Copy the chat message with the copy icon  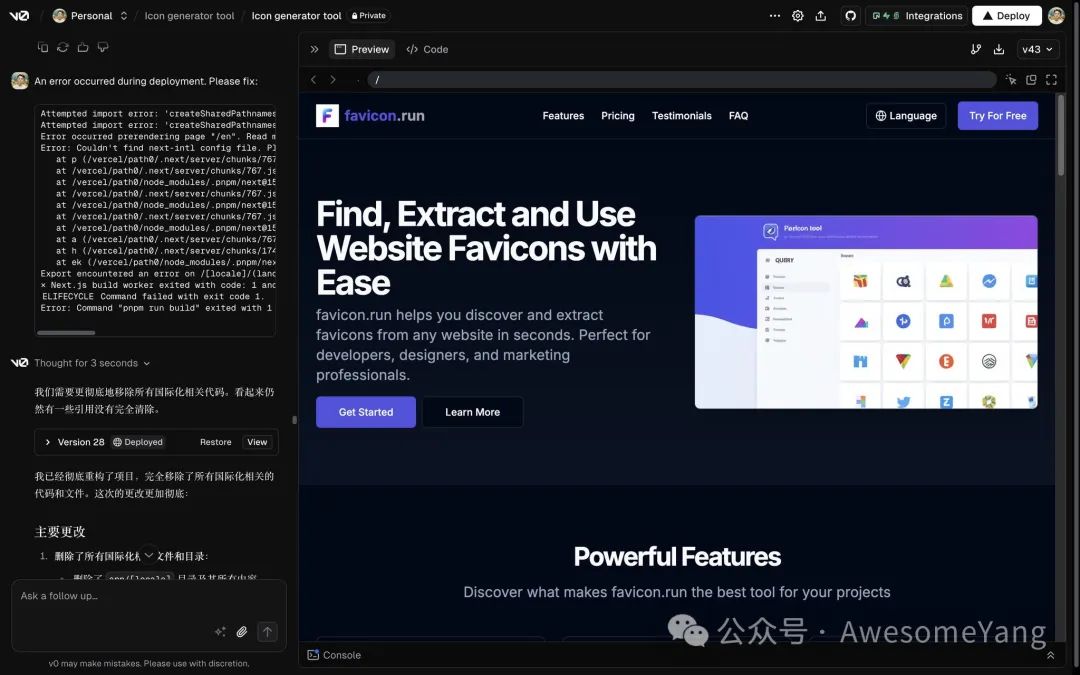pyautogui.click(x=43, y=47)
